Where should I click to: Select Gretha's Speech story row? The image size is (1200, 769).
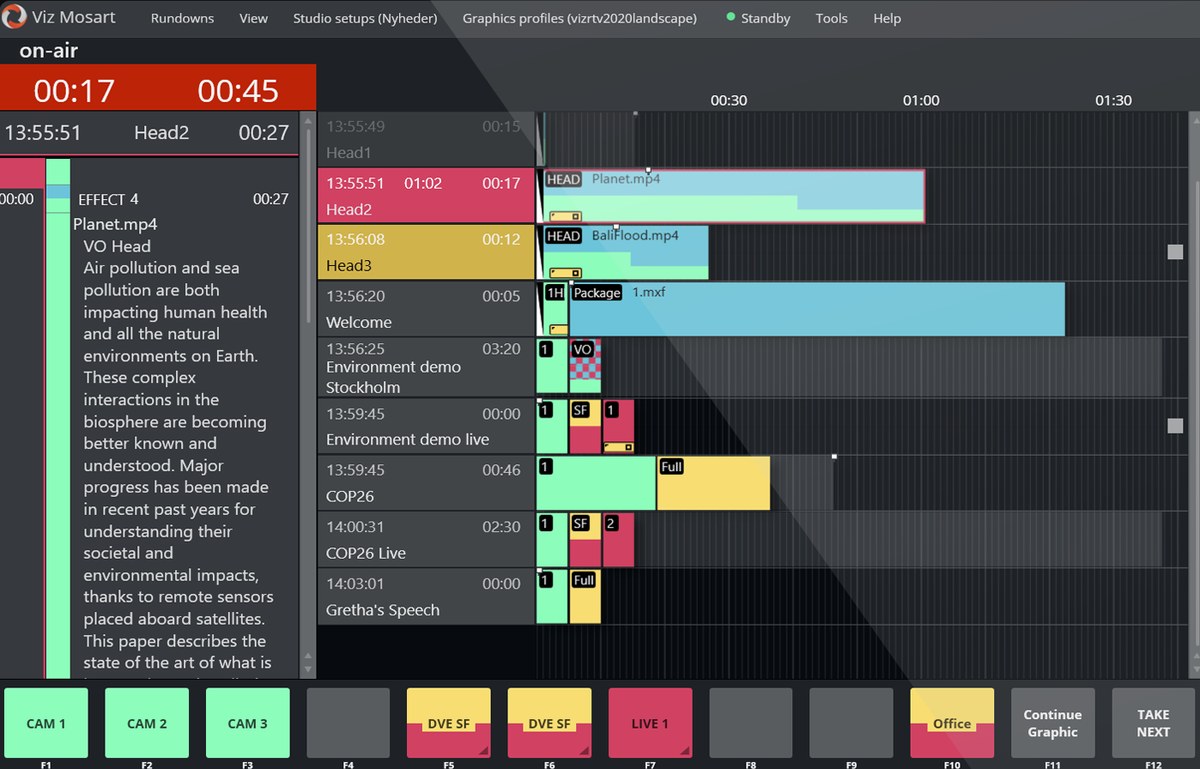426,597
